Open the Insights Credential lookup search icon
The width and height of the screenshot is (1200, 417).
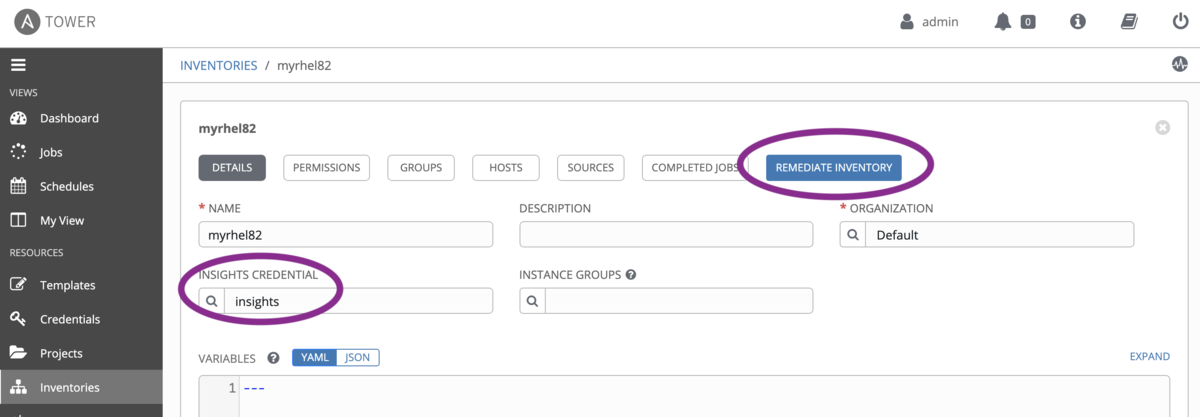tap(212, 301)
